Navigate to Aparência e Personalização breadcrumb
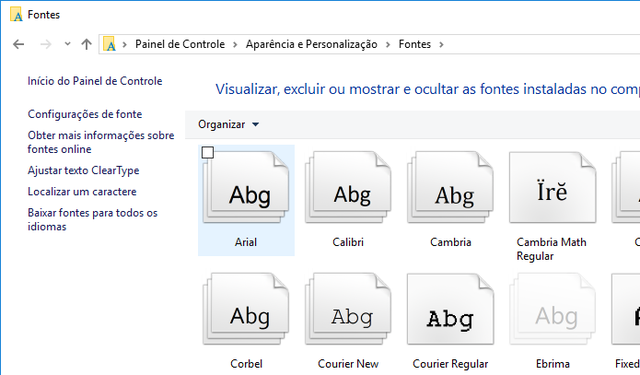640x375 pixels. pos(311,44)
